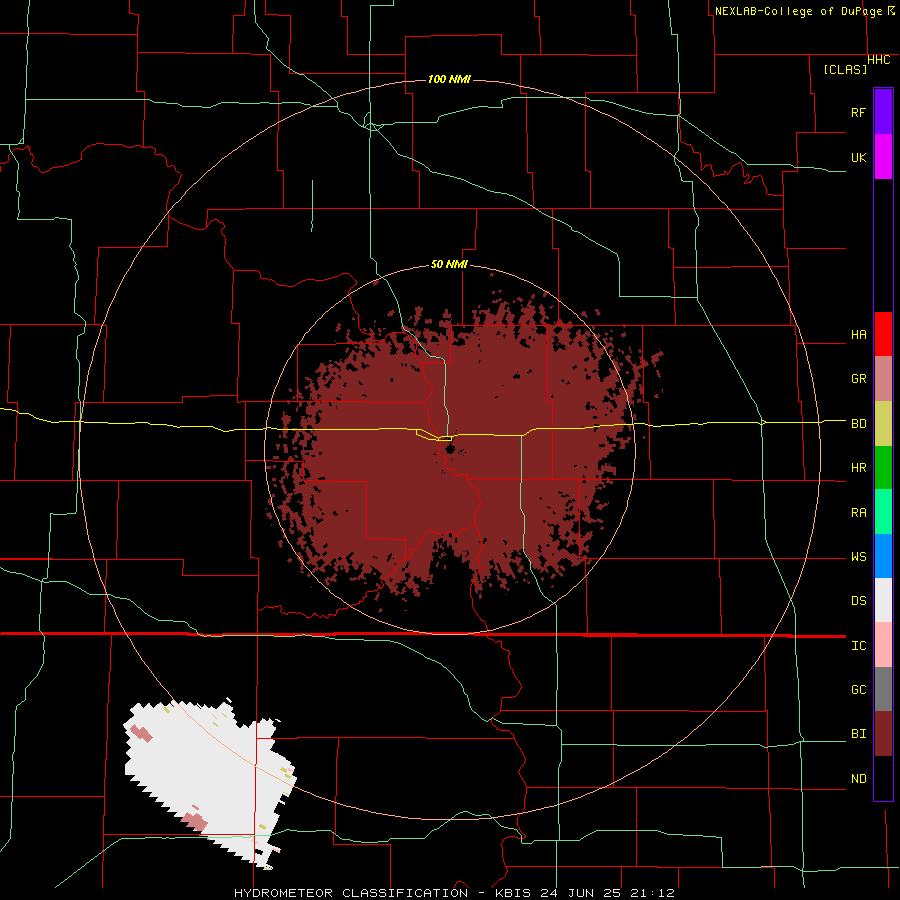The image size is (900, 900).
Task: Click the GR legend label
Action: pyautogui.click(x=859, y=379)
